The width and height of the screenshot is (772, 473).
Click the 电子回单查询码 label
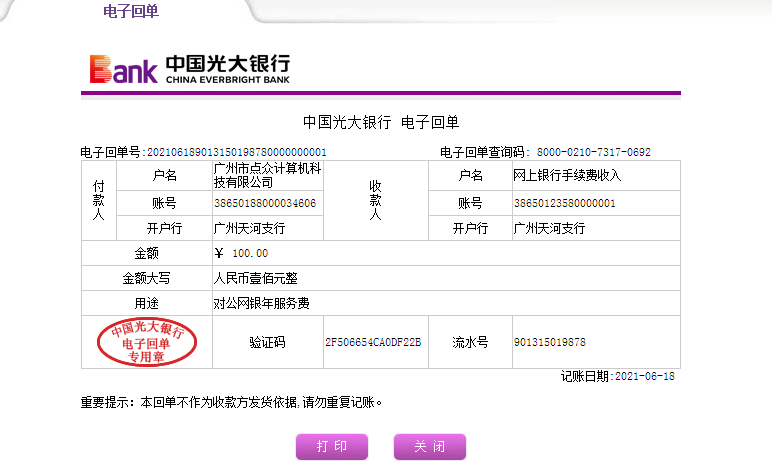pyautogui.click(x=484, y=152)
